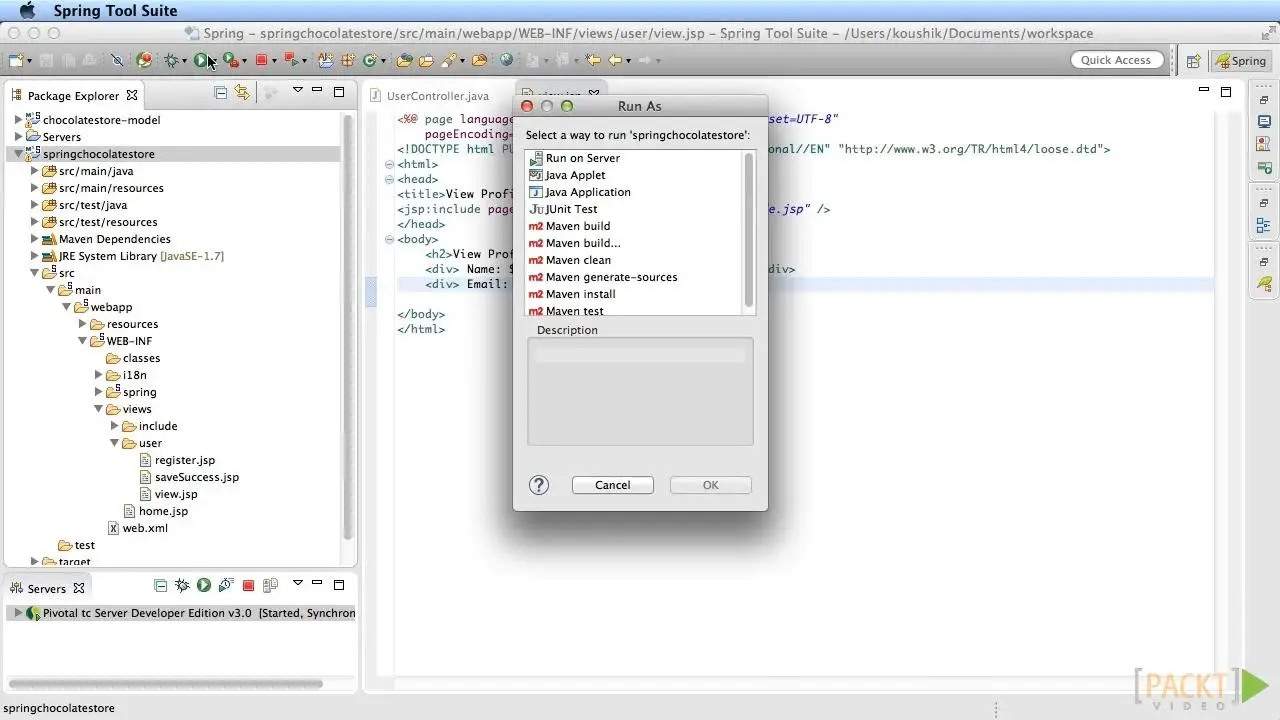Click the help question mark in Run As dialog
The width and height of the screenshot is (1280, 720).
pyautogui.click(x=539, y=485)
